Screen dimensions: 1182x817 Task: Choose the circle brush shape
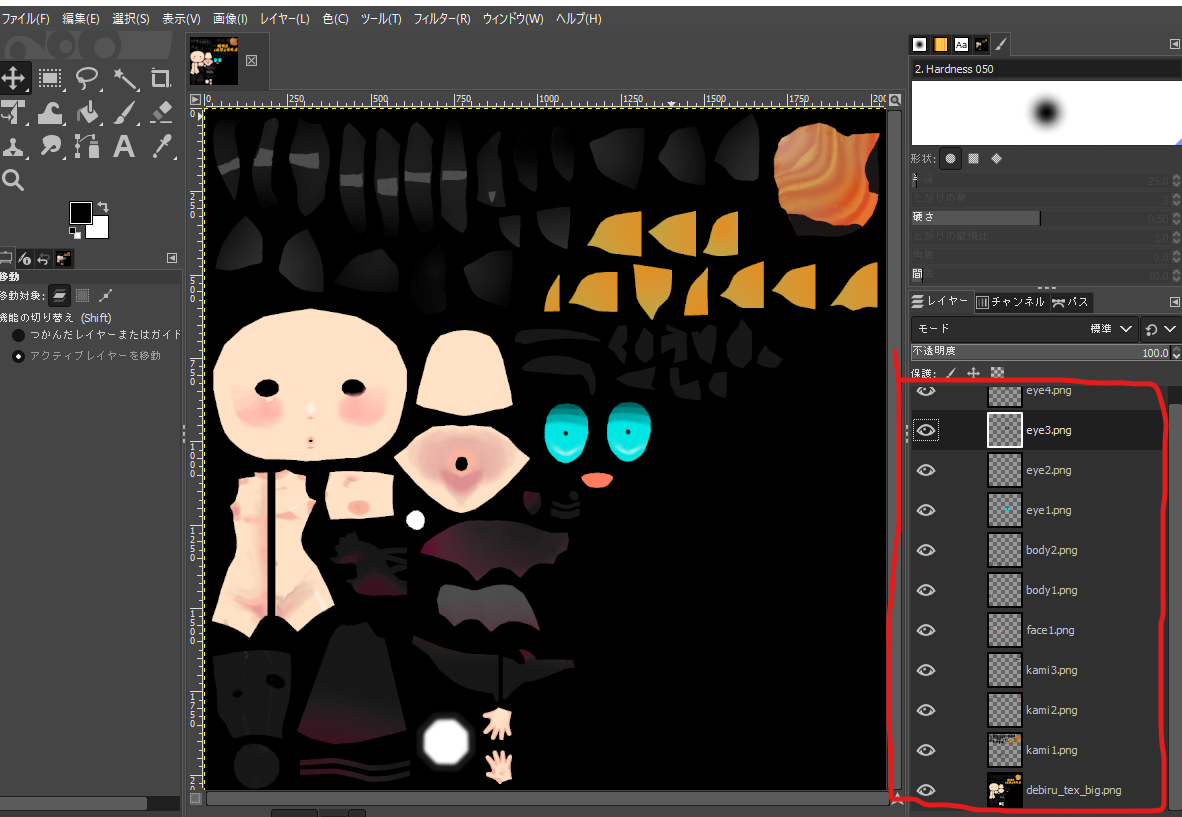pyautogui.click(x=951, y=158)
